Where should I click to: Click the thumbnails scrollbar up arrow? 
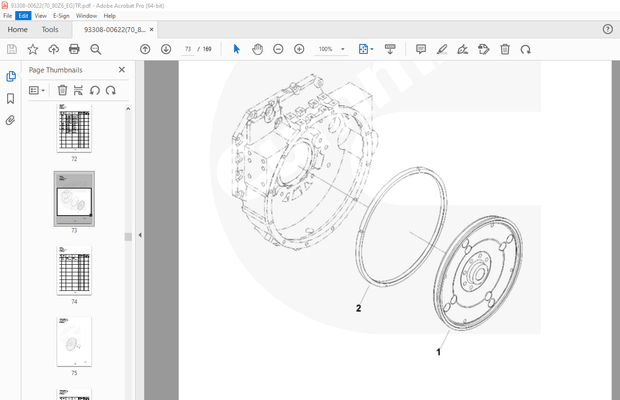pyautogui.click(x=128, y=109)
